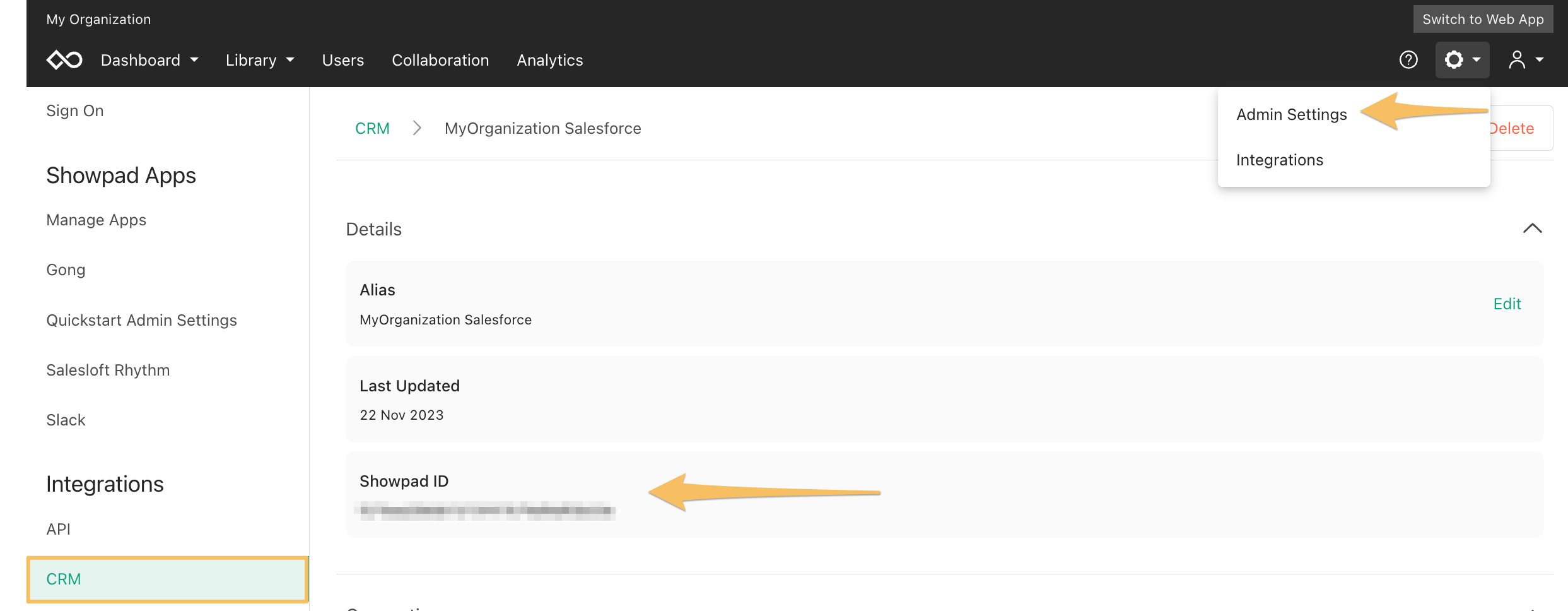Screen dimensions: 1568x611
Task: Open the settings gear menu
Action: [x=1462, y=60]
